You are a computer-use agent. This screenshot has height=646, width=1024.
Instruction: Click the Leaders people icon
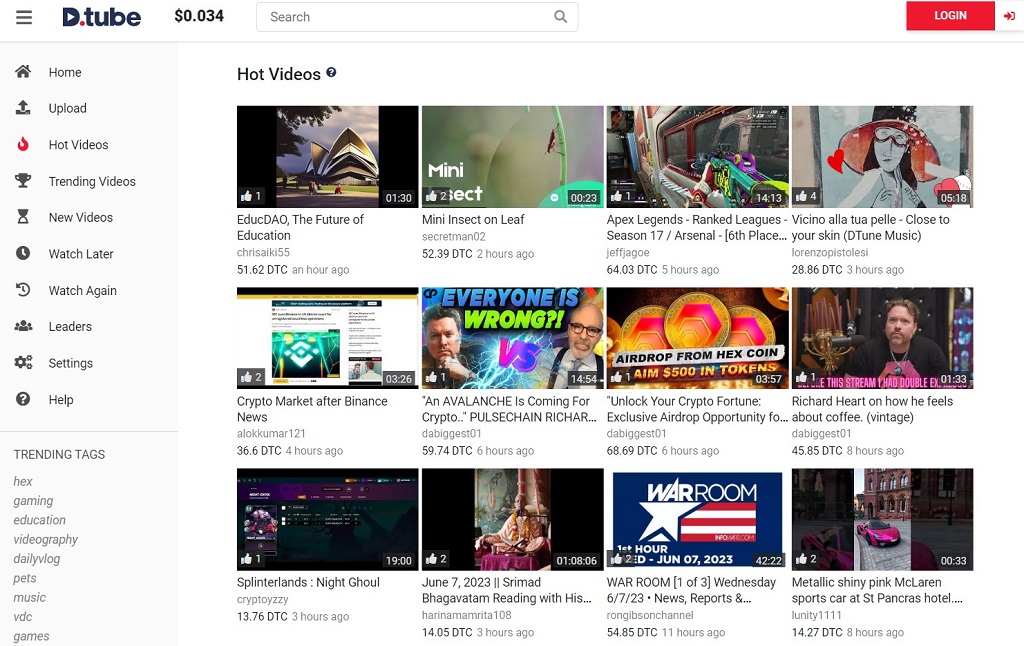pos(24,326)
